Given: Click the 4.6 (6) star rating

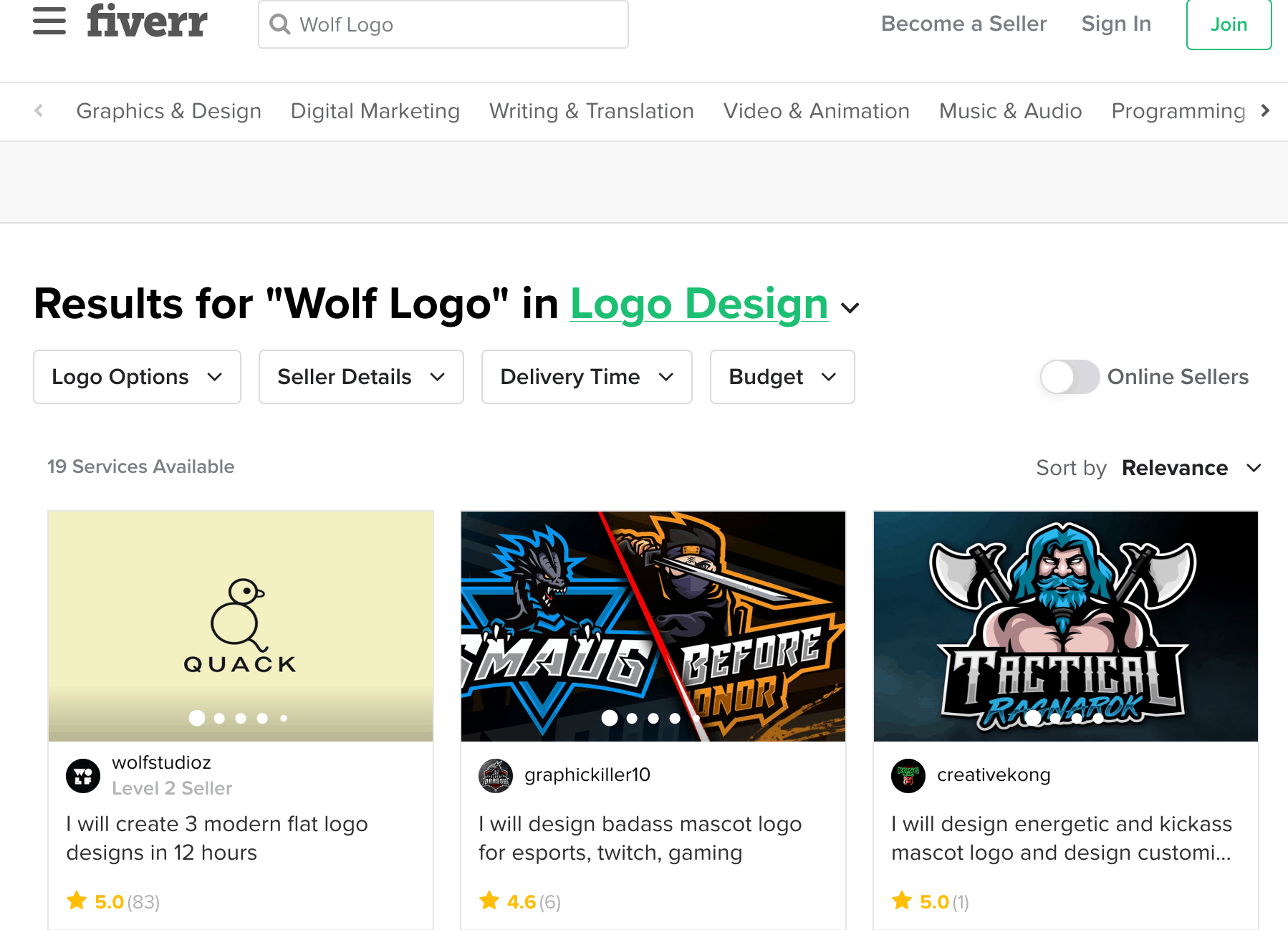Looking at the screenshot, I should pyautogui.click(x=520, y=901).
